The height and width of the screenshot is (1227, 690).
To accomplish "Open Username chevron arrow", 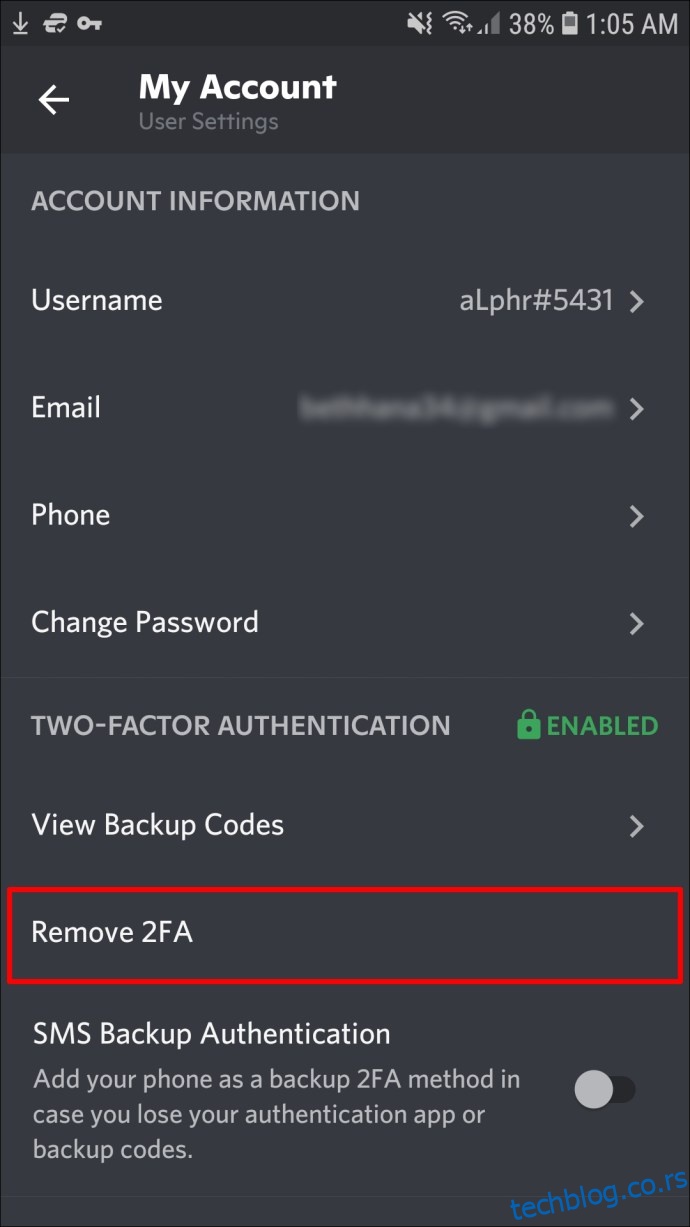I will point(637,301).
